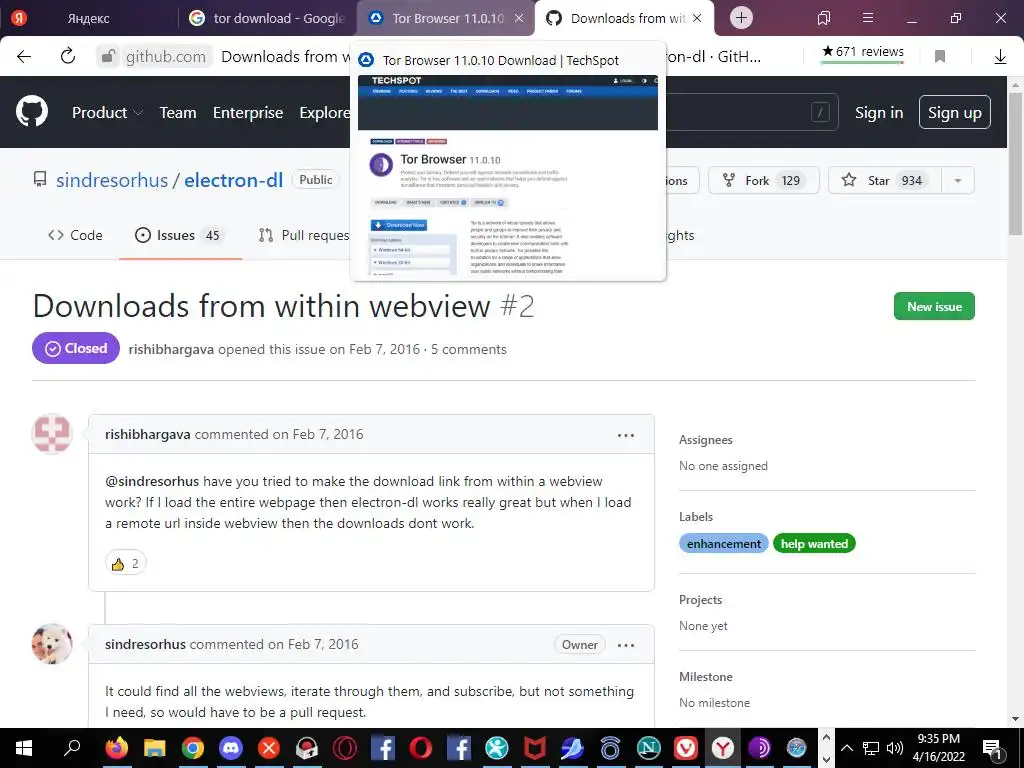Click the github.com address field
The height and width of the screenshot is (768, 1024).
pos(166,57)
